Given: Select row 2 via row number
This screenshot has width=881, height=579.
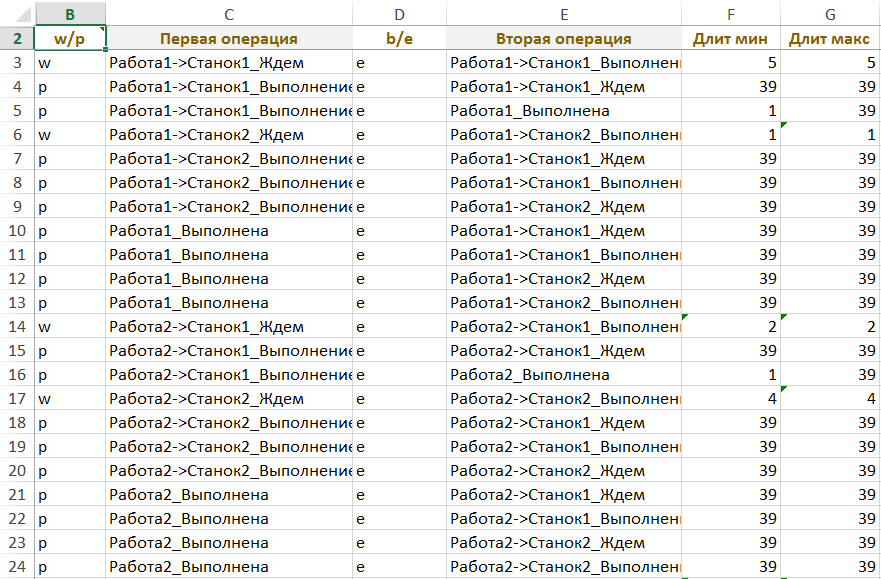Looking at the screenshot, I should point(17,39).
